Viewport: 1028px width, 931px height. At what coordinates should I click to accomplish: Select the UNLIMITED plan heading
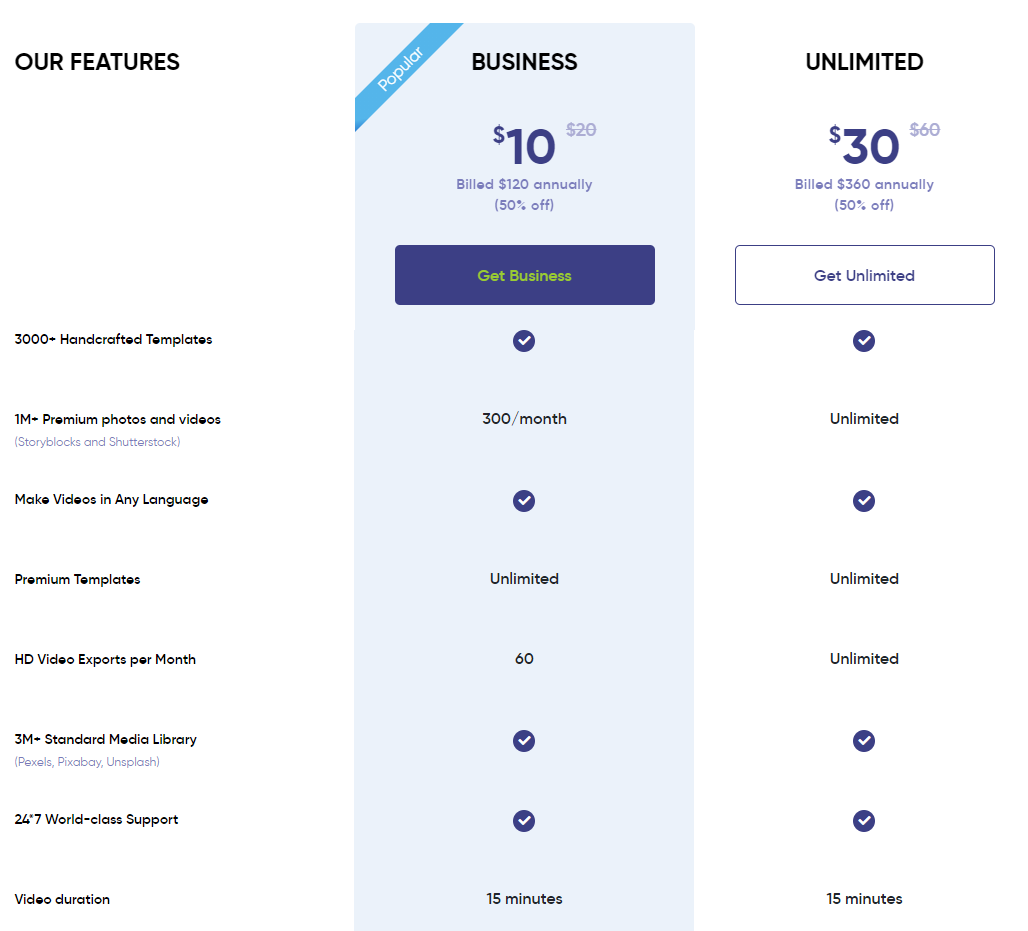pos(864,62)
